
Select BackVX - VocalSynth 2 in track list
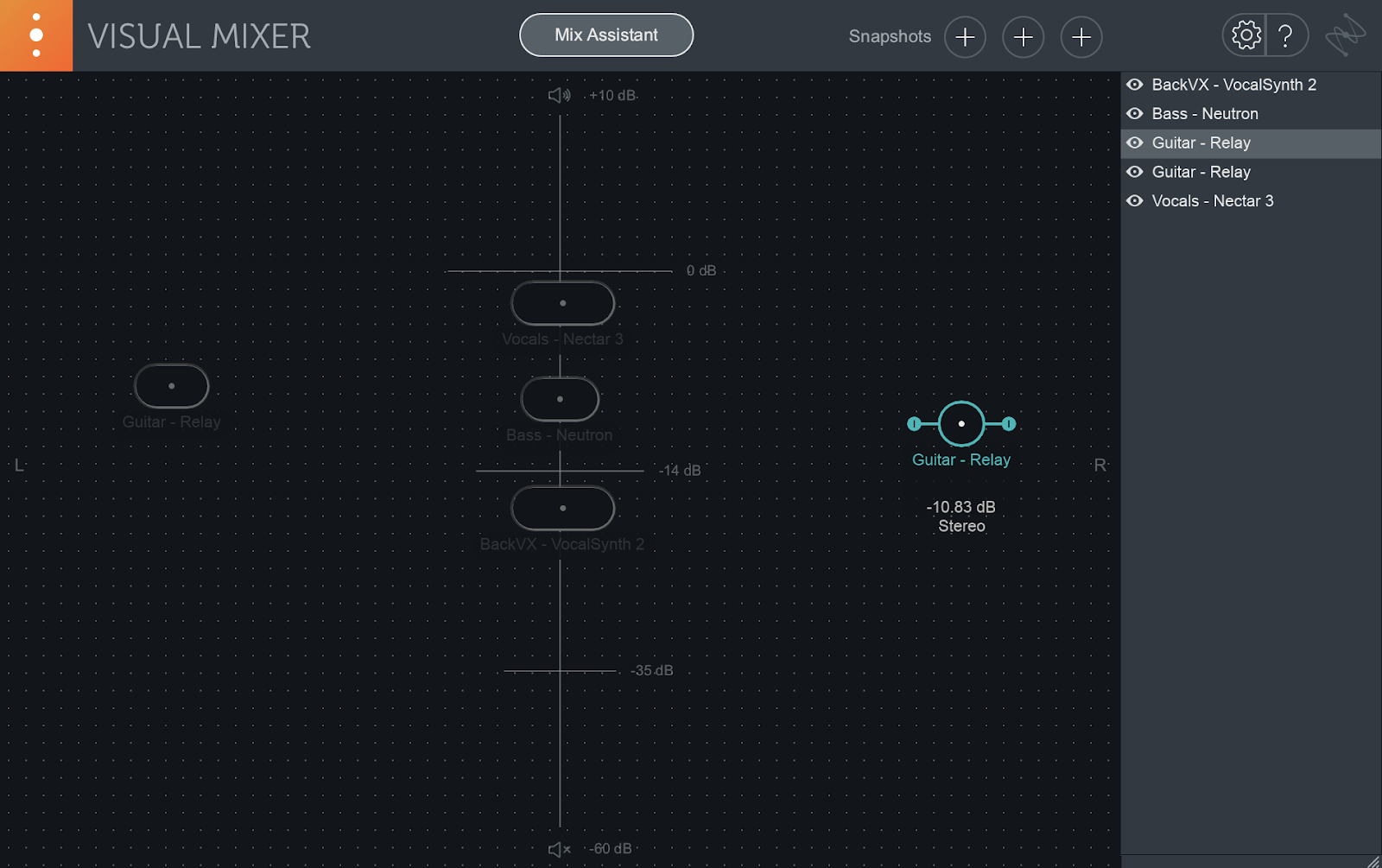click(x=1251, y=85)
